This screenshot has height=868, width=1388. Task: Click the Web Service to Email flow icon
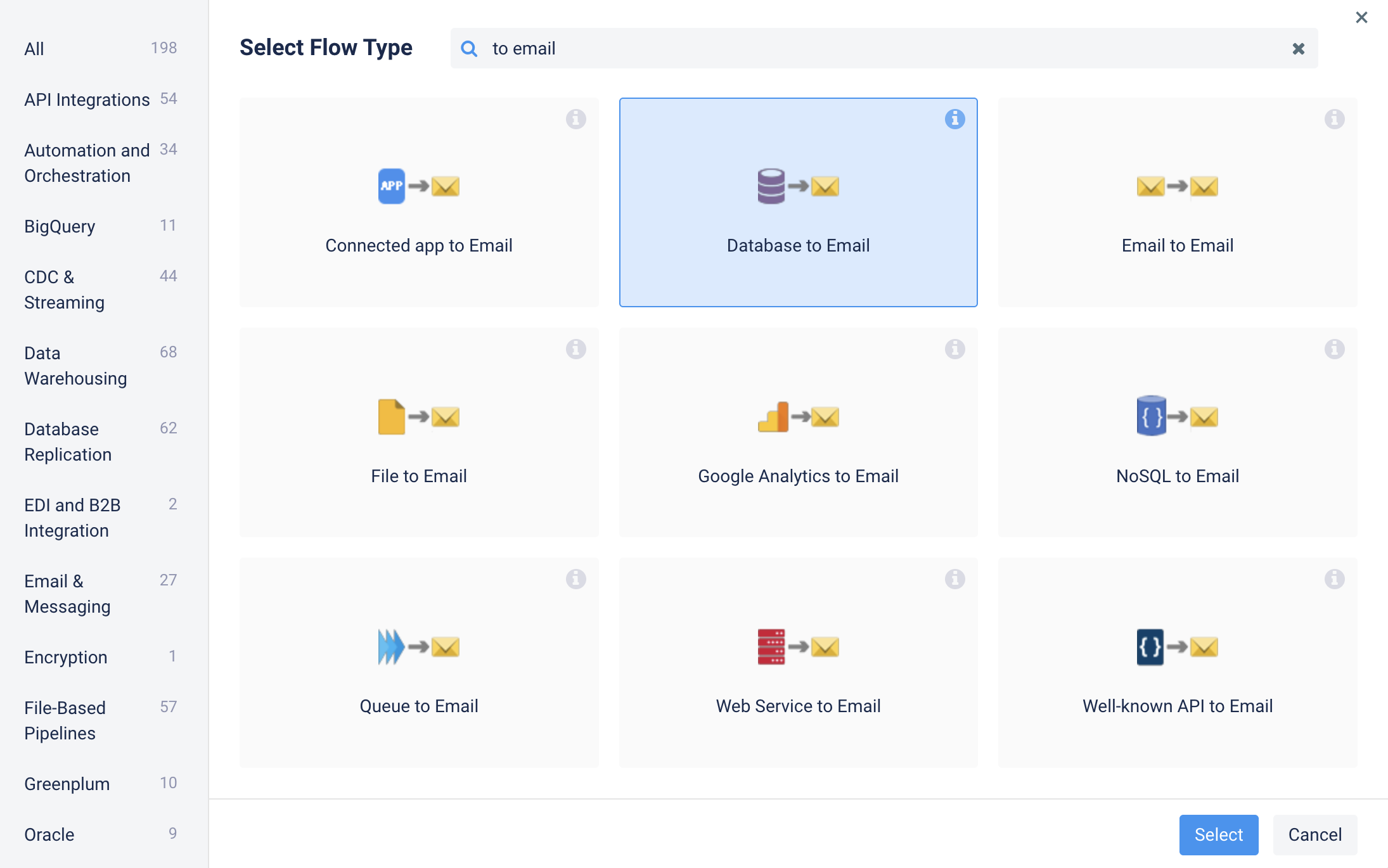[798, 647]
